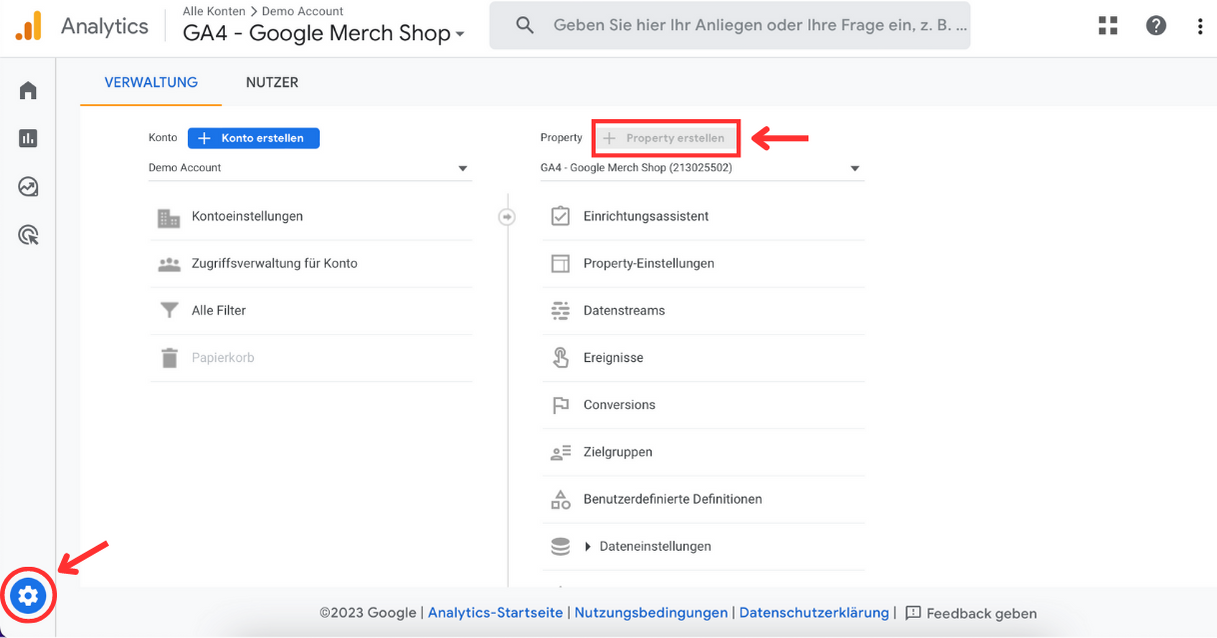Click the Einrichtungsassistent checklist icon
The image size is (1217, 638).
pyautogui.click(x=560, y=216)
